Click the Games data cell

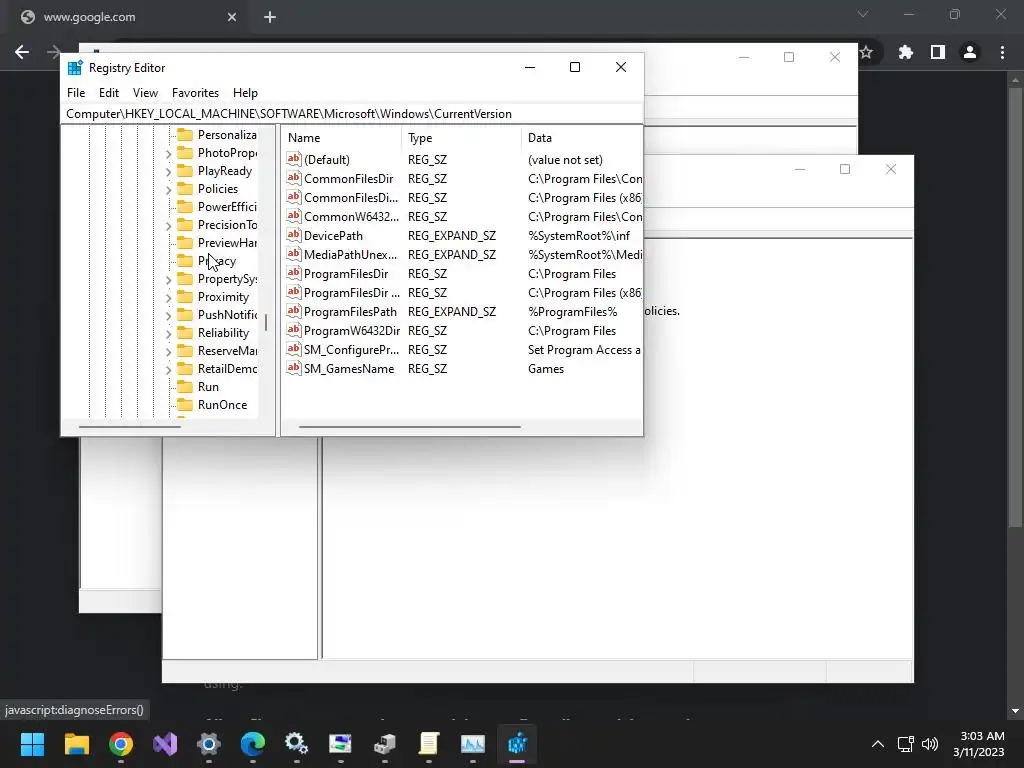coord(546,368)
